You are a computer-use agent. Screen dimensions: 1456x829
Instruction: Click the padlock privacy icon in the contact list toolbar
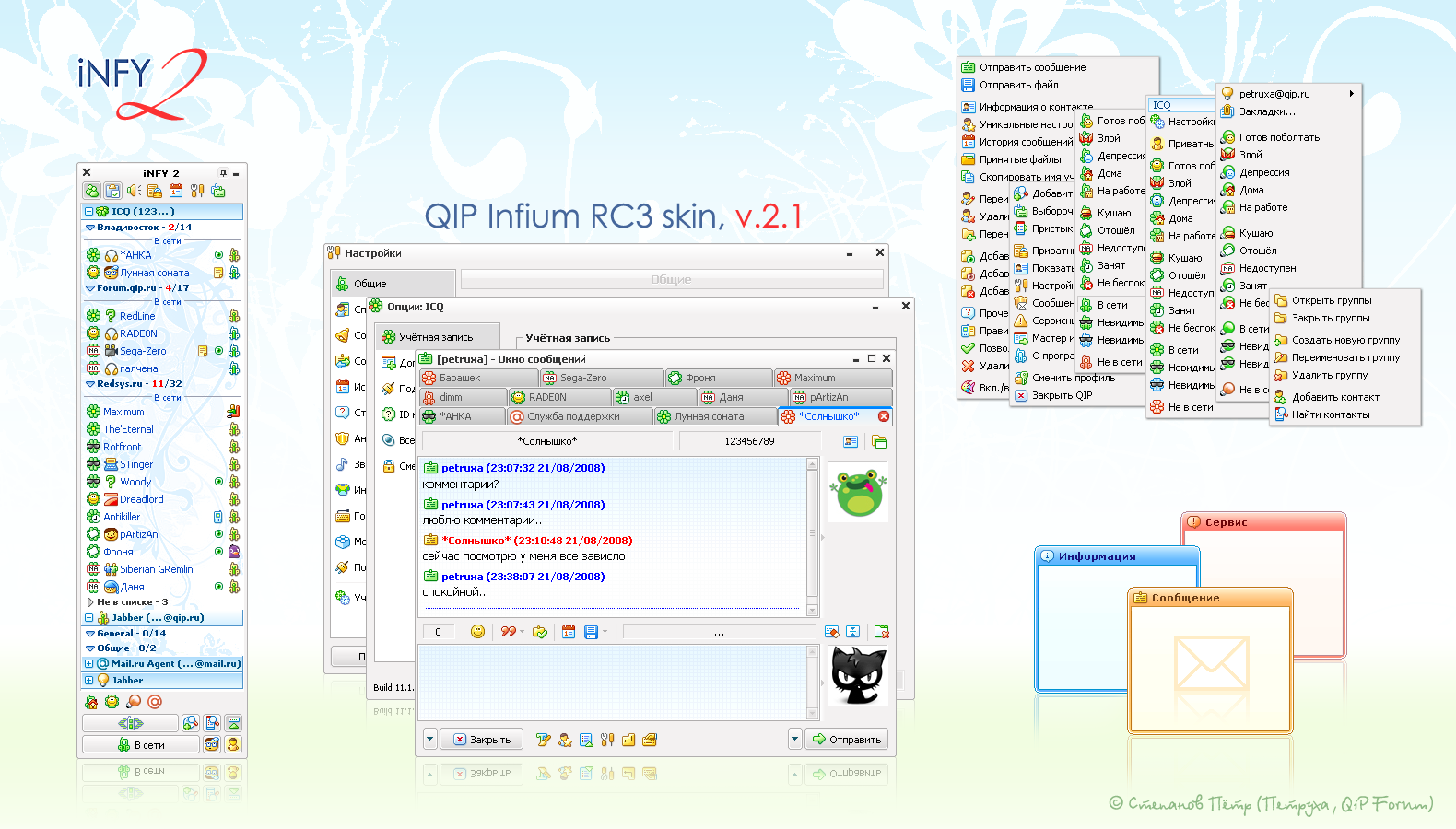tap(155, 191)
